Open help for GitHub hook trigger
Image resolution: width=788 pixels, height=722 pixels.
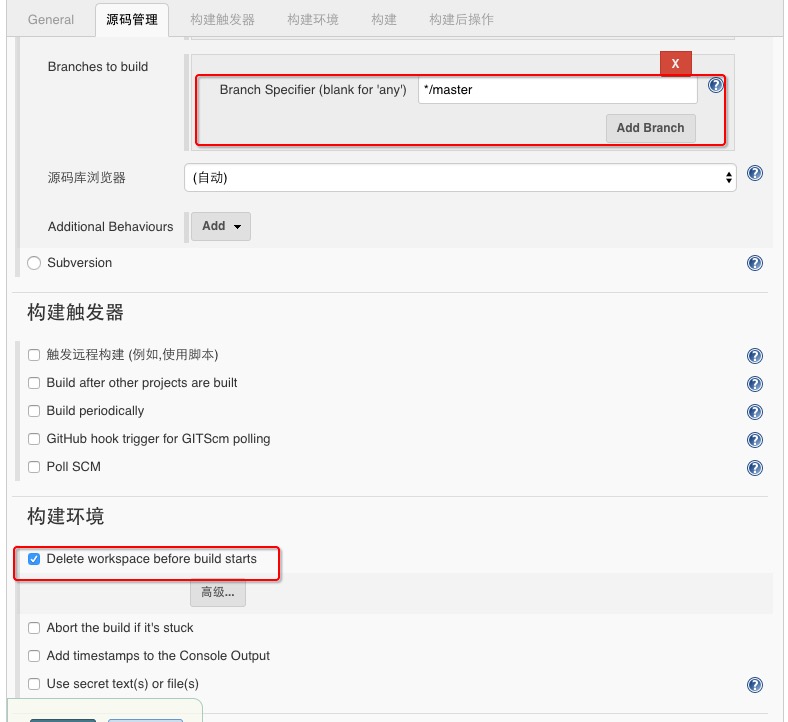click(x=754, y=440)
